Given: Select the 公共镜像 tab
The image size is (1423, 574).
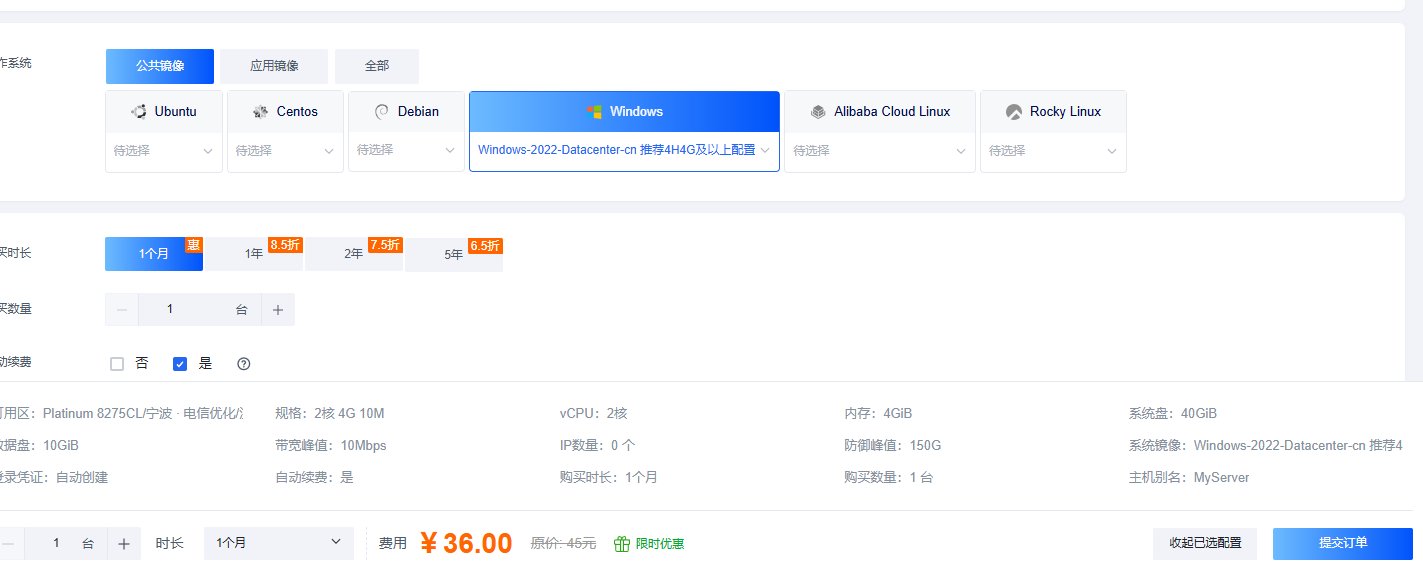Looking at the screenshot, I should [x=160, y=66].
